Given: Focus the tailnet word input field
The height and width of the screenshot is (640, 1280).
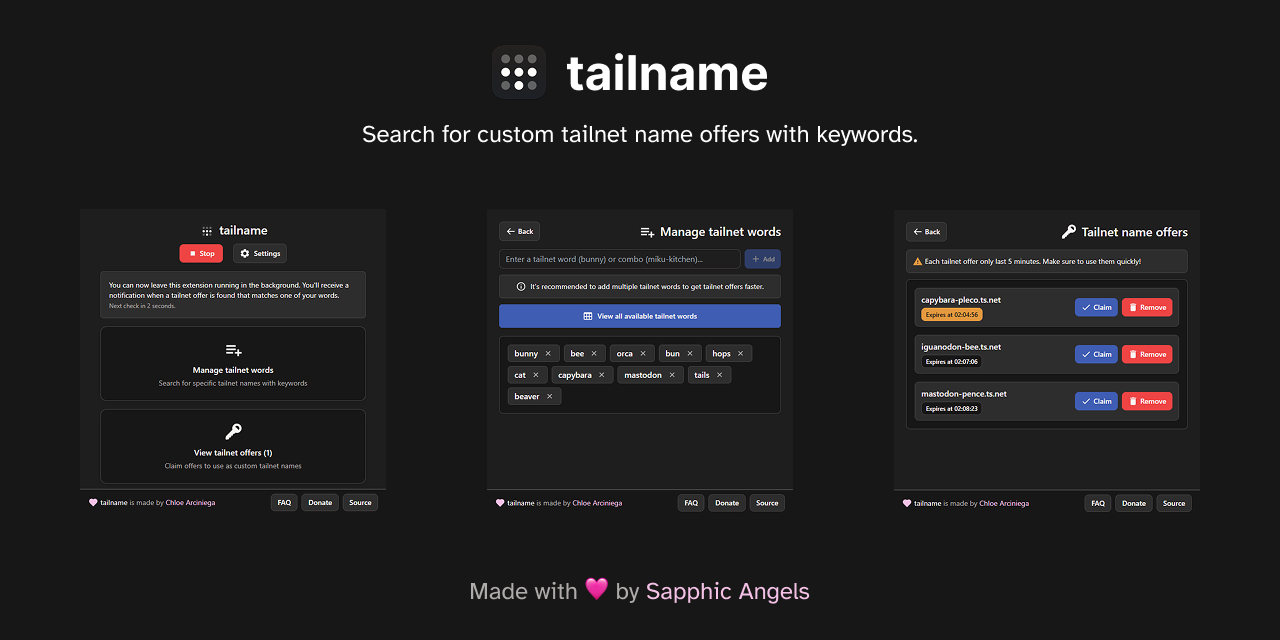Looking at the screenshot, I should [620, 259].
